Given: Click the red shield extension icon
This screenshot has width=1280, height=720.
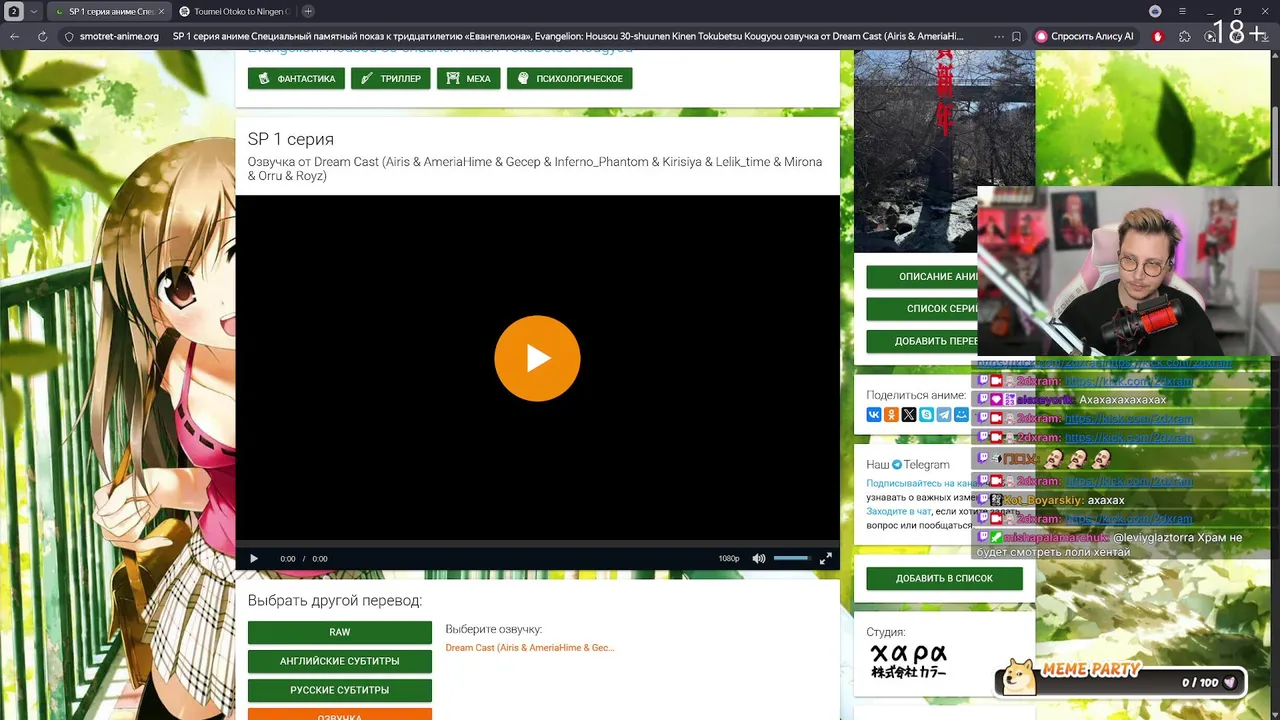Looking at the screenshot, I should 1158,36.
